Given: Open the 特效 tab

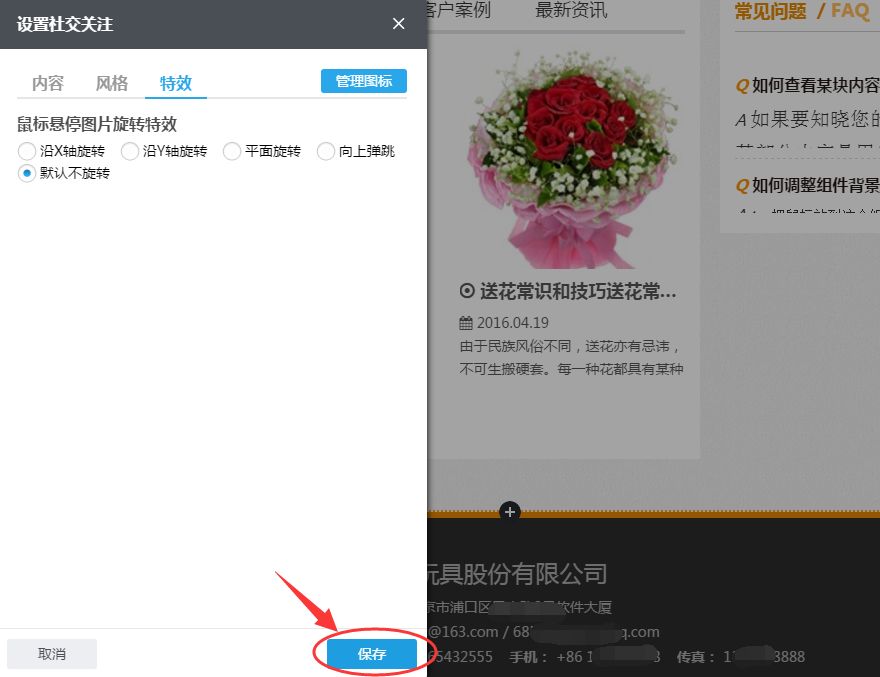Looking at the screenshot, I should (175, 84).
